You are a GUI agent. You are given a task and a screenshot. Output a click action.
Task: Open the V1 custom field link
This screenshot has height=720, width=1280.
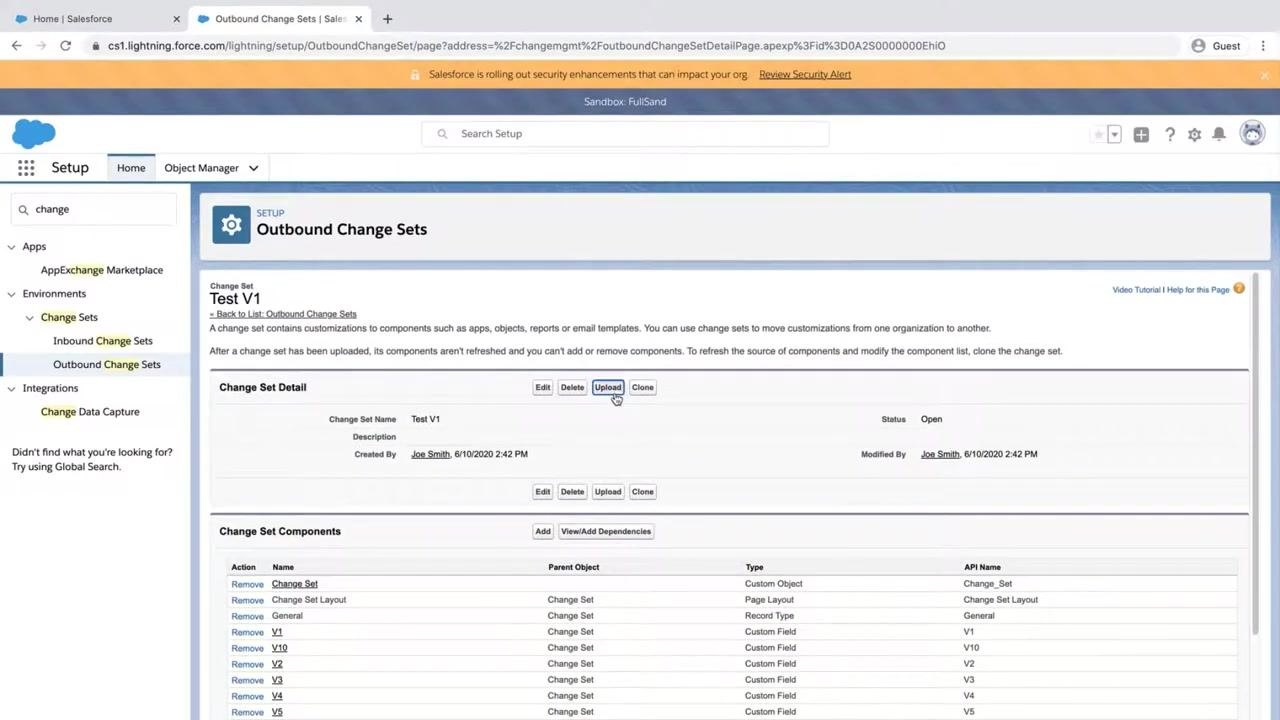coord(277,632)
